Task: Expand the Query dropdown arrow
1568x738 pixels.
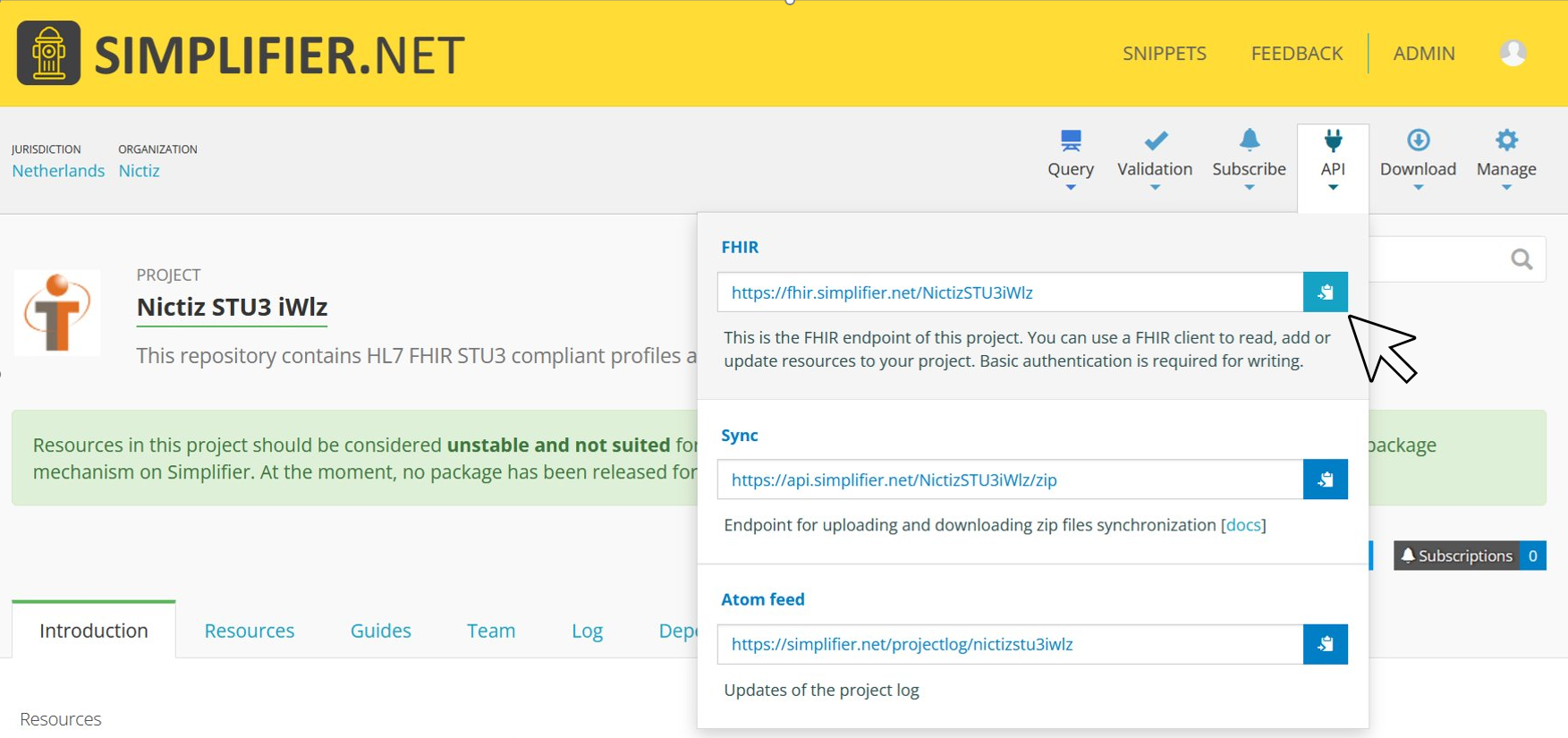Action: pos(1071,188)
